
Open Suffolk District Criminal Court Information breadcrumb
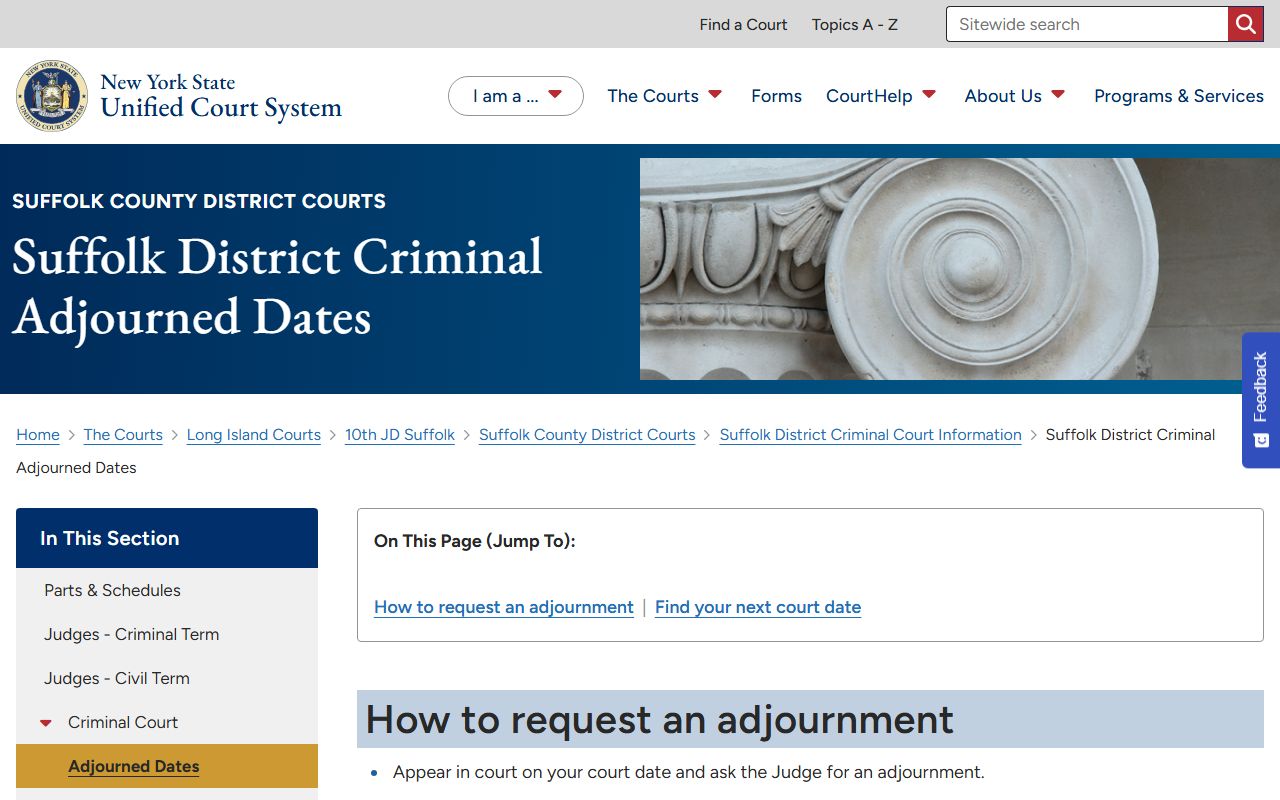871,435
